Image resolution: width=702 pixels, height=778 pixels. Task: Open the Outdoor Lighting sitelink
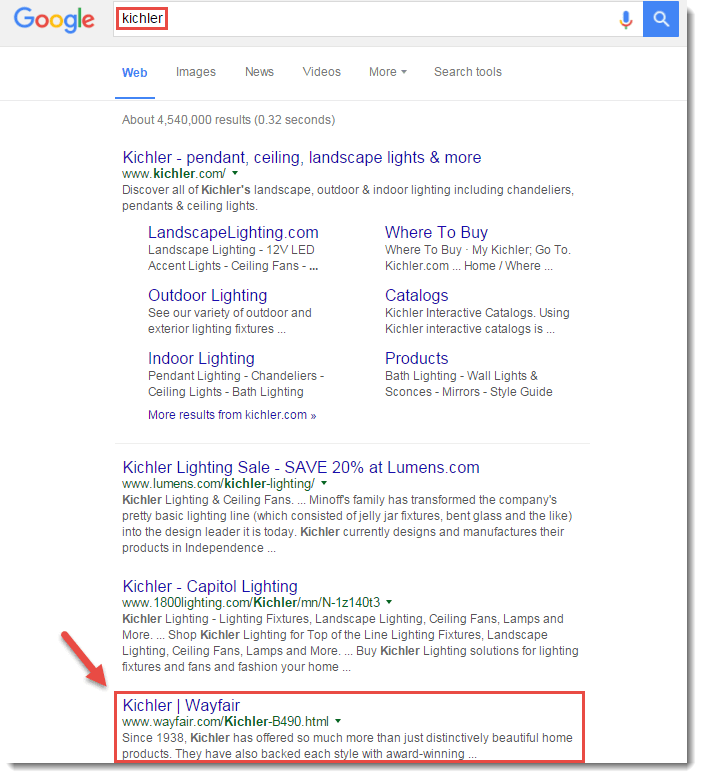(x=207, y=295)
